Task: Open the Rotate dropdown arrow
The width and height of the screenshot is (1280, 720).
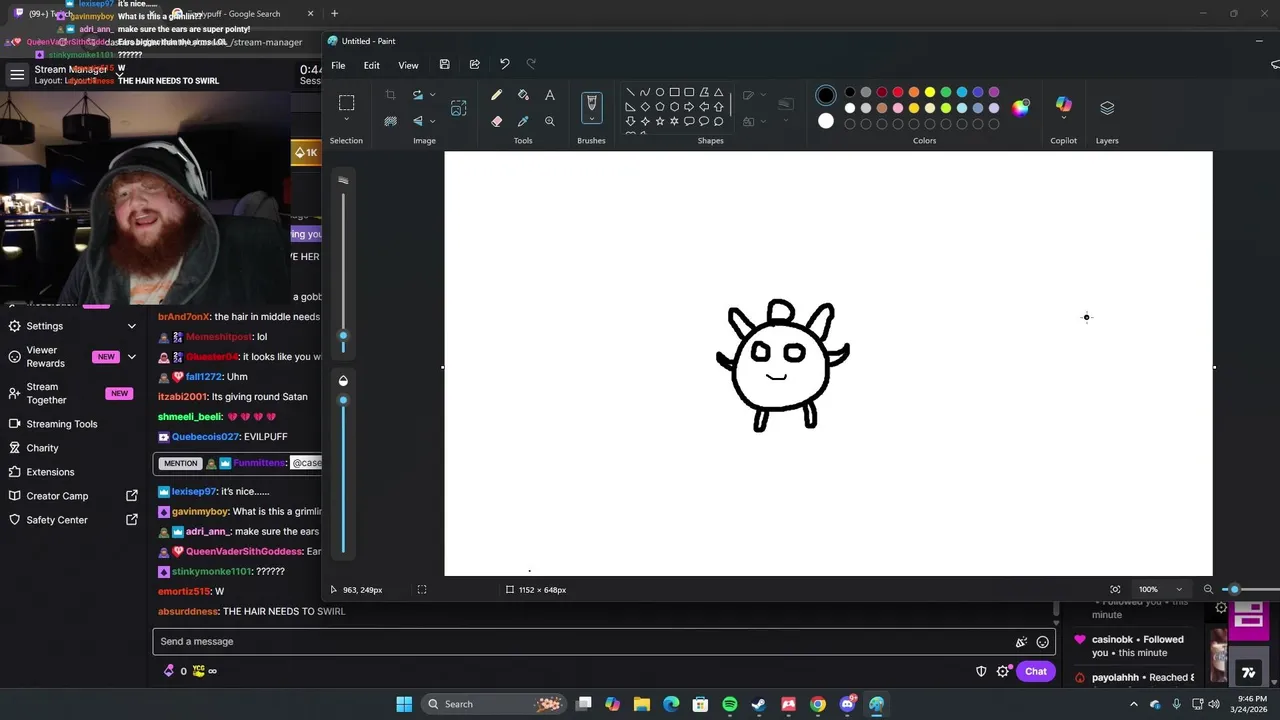Action: click(x=432, y=95)
